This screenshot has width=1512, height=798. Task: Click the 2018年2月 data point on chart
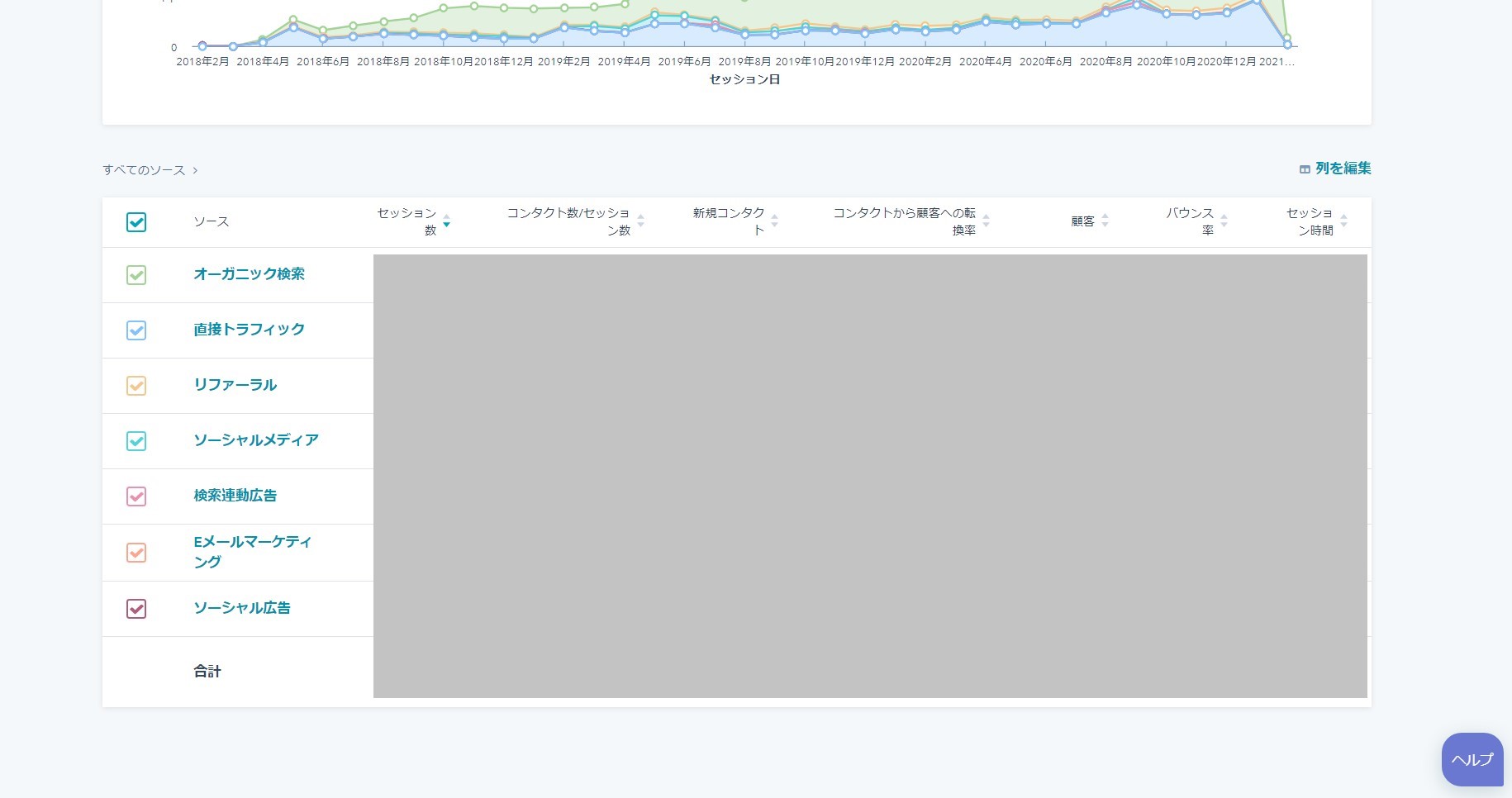pos(202,46)
